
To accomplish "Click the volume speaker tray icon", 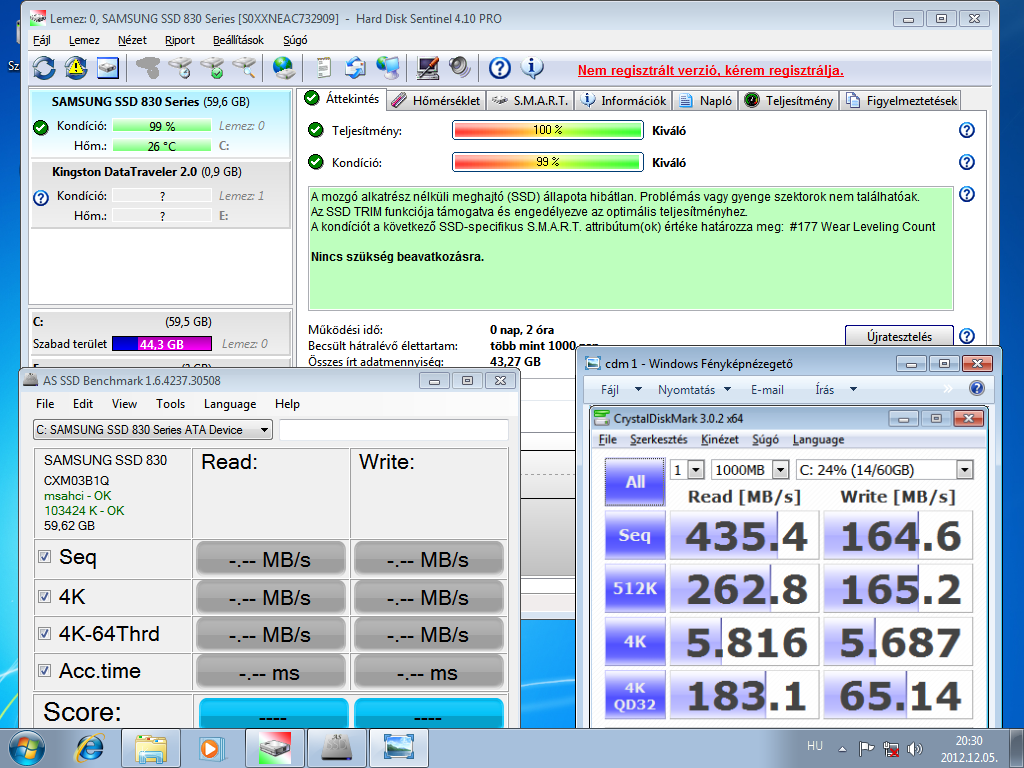I will (915, 748).
